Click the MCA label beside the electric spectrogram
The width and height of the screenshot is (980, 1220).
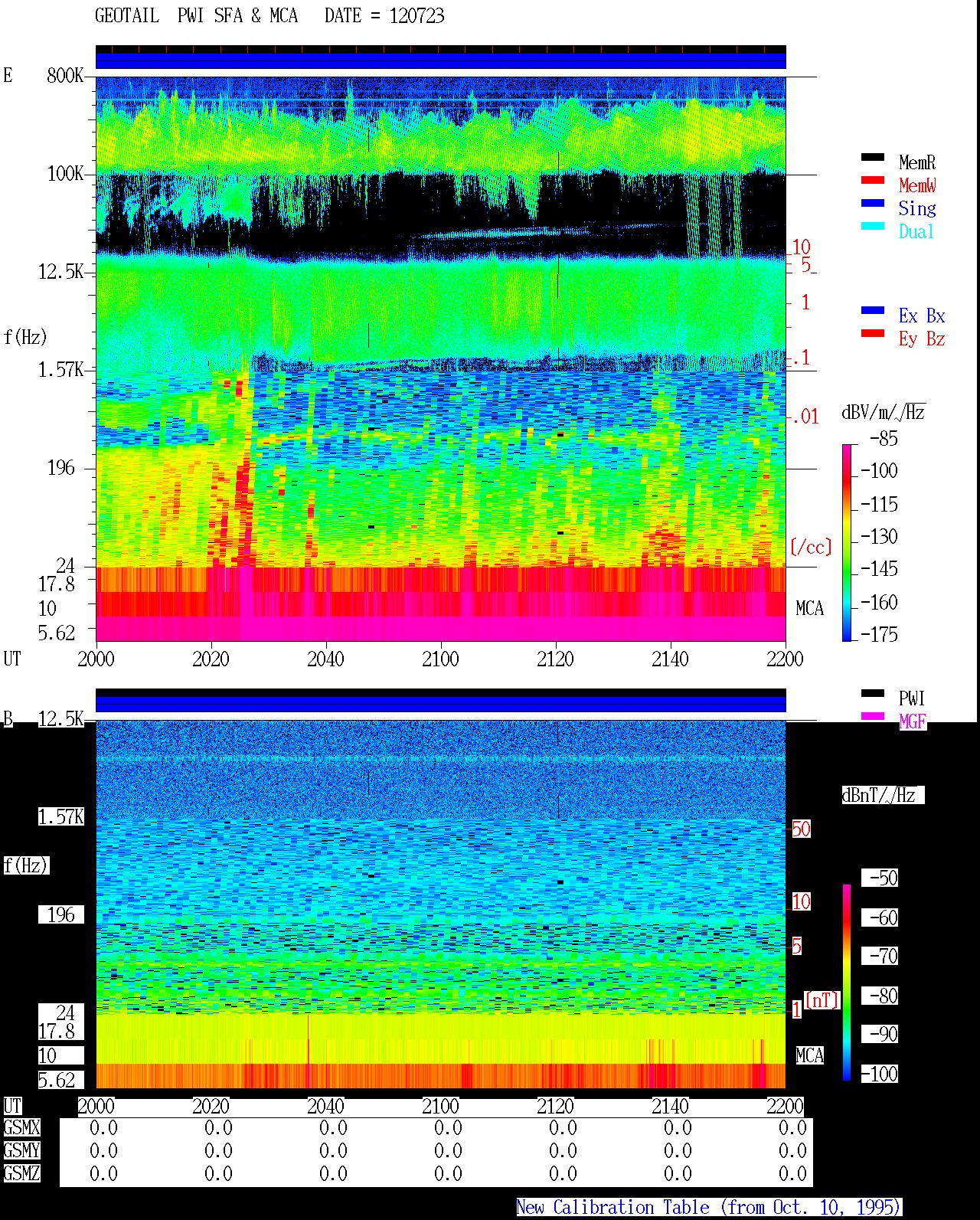point(809,609)
